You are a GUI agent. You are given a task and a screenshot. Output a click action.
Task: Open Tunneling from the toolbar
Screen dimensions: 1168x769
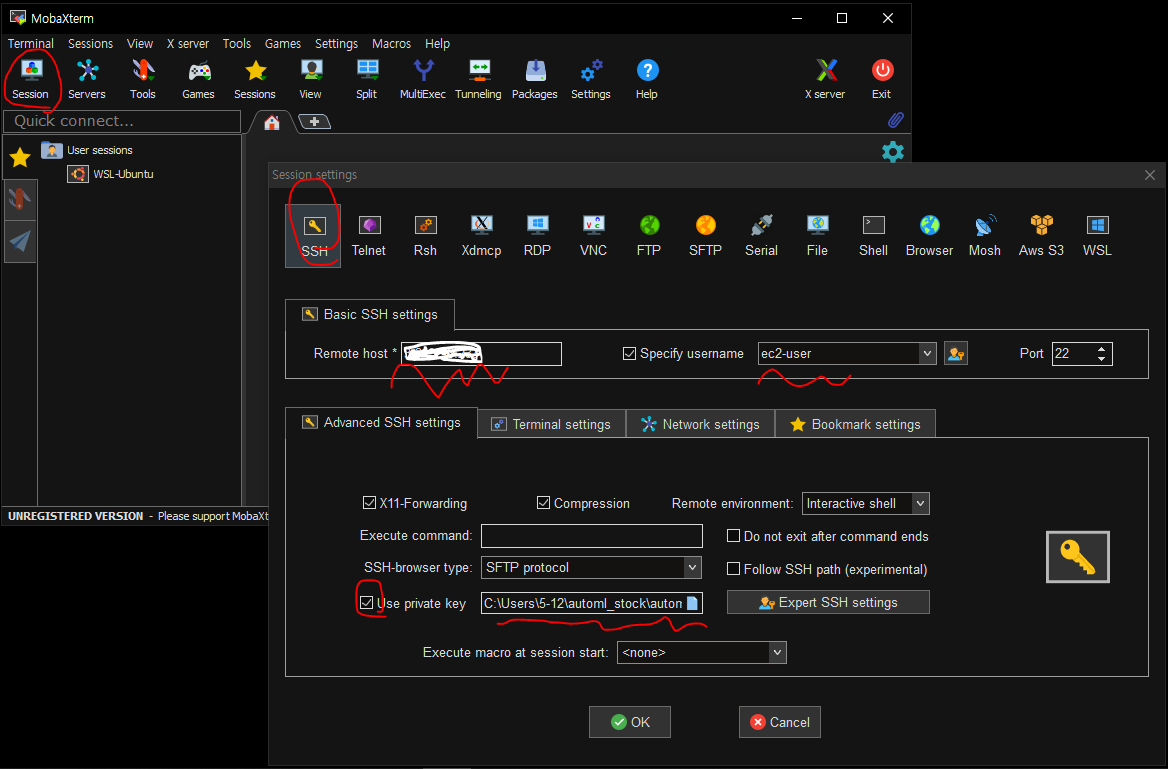[478, 79]
